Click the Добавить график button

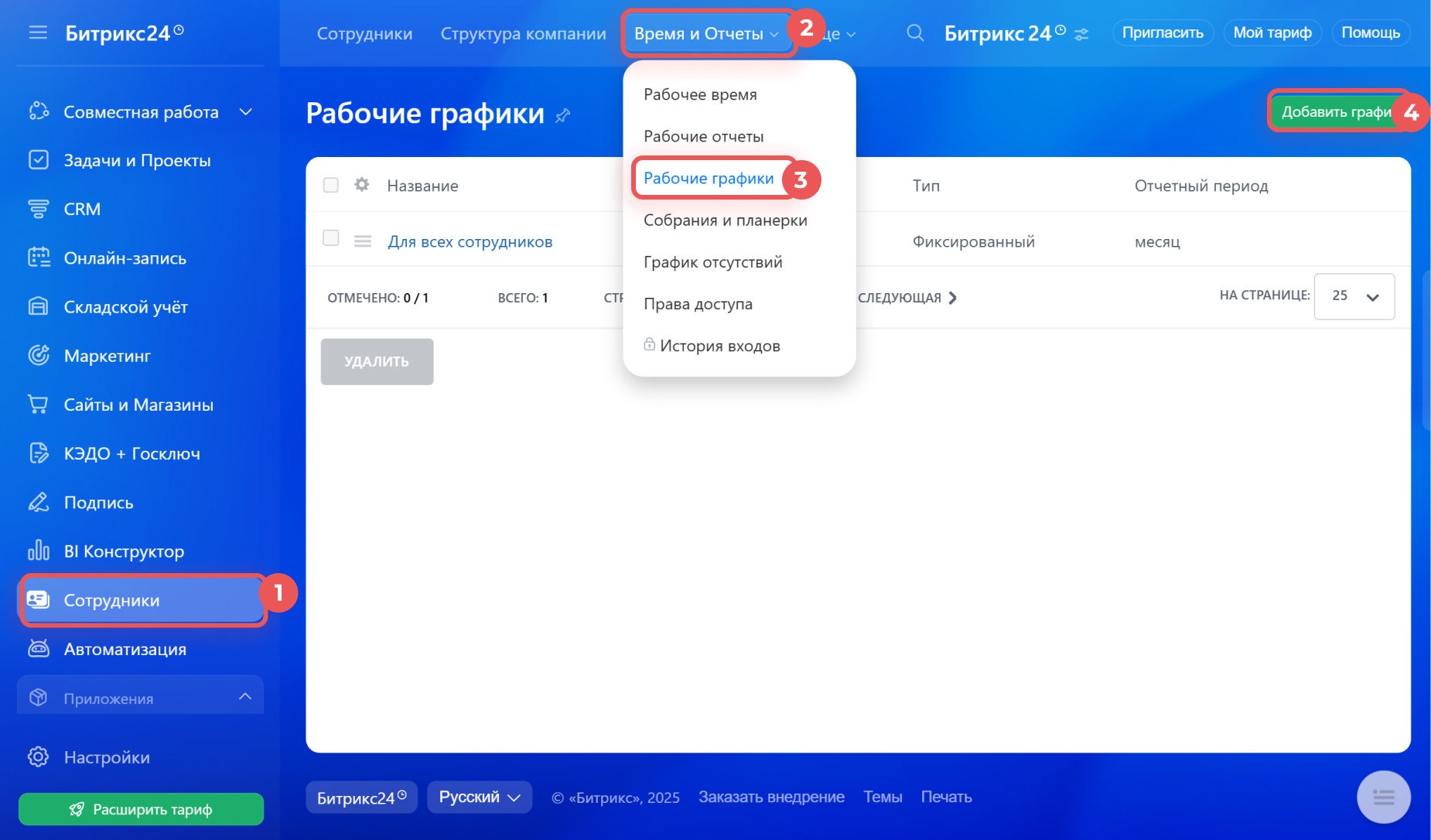point(1337,111)
